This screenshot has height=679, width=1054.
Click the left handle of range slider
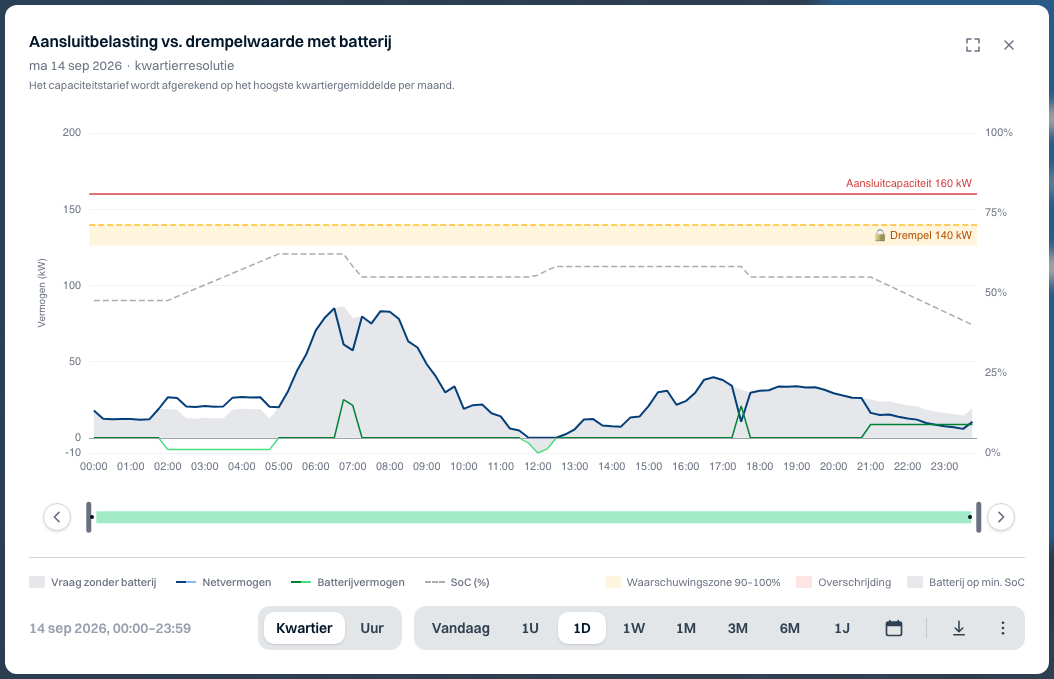89,517
